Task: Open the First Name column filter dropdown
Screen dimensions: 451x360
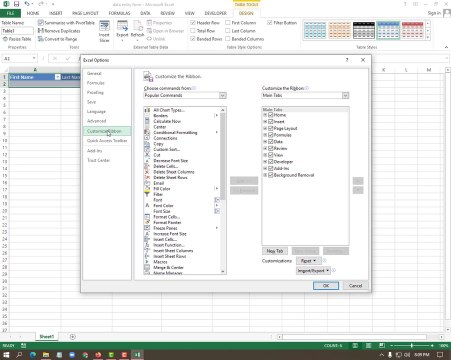Action: click(57, 77)
